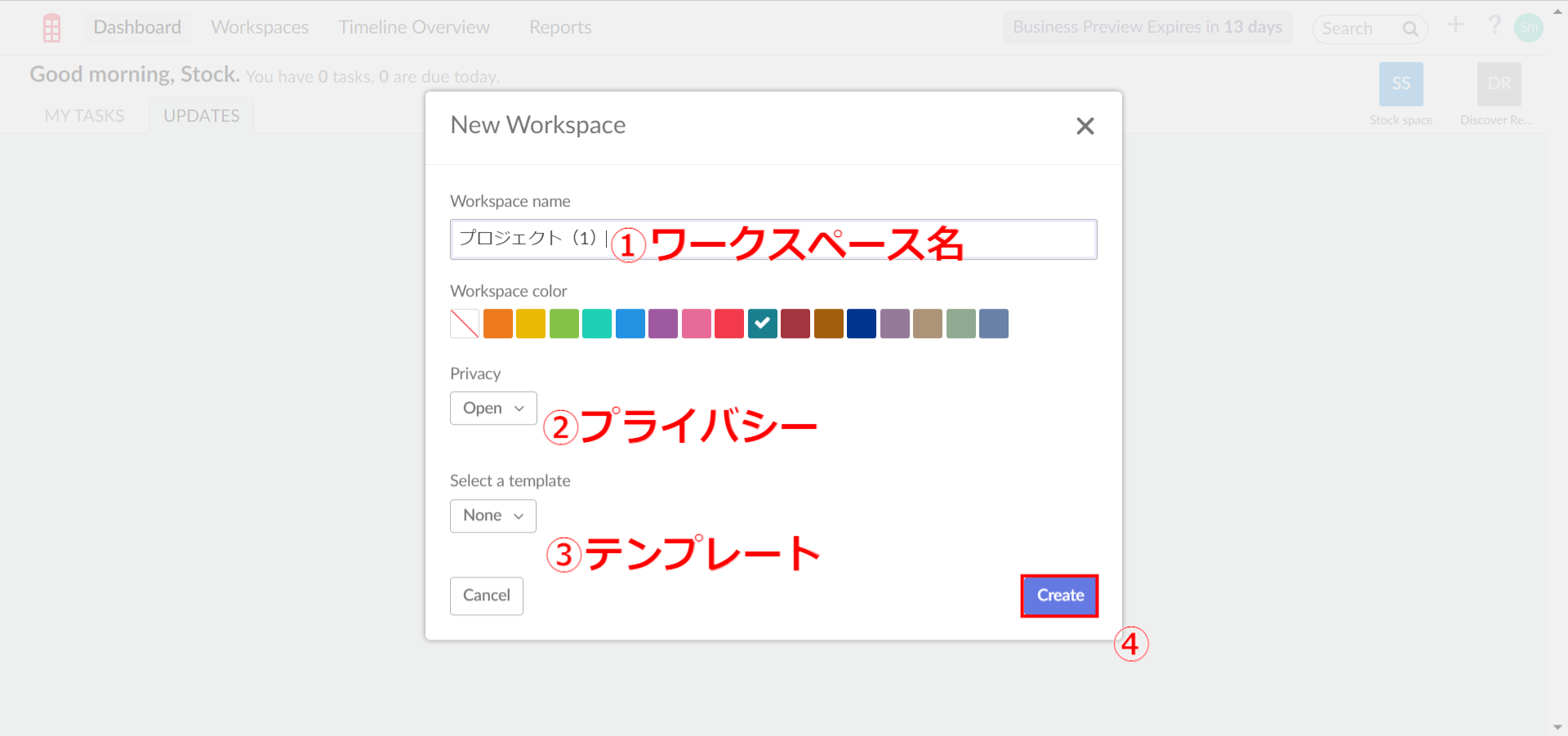The width and height of the screenshot is (1568, 736).
Task: Open Timeline Overview
Action: [414, 27]
